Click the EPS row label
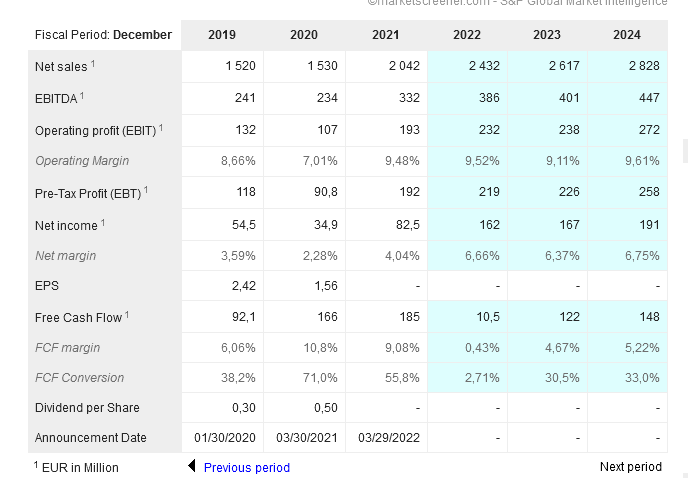This screenshot has height=478, width=688. click(x=47, y=286)
